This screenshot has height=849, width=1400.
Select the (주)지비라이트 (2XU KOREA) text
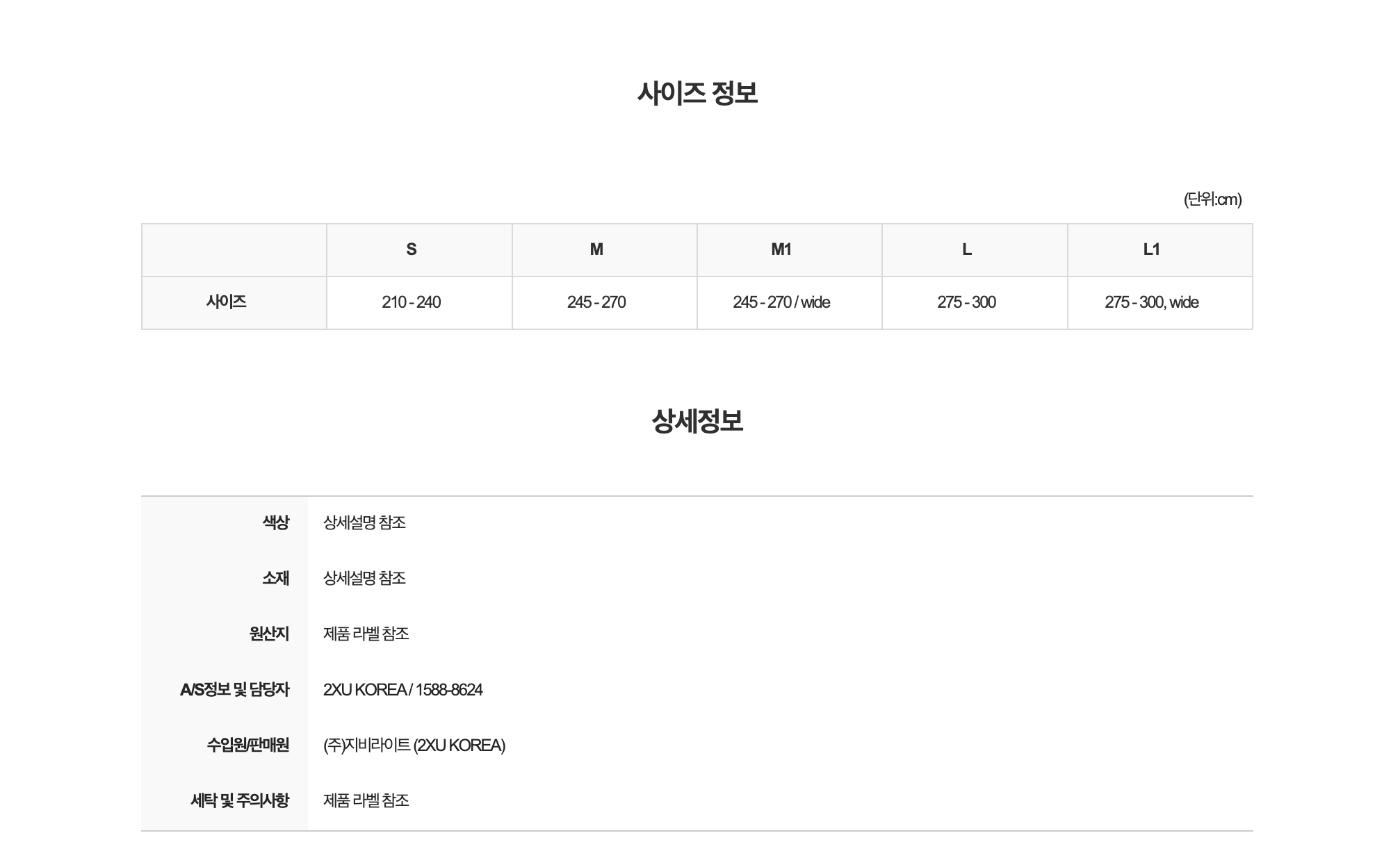pos(414,745)
